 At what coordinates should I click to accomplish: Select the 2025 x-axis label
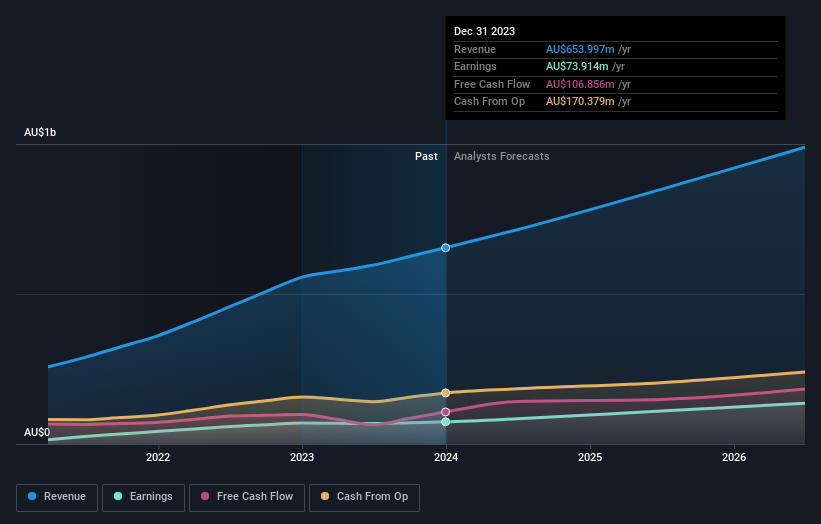point(590,457)
